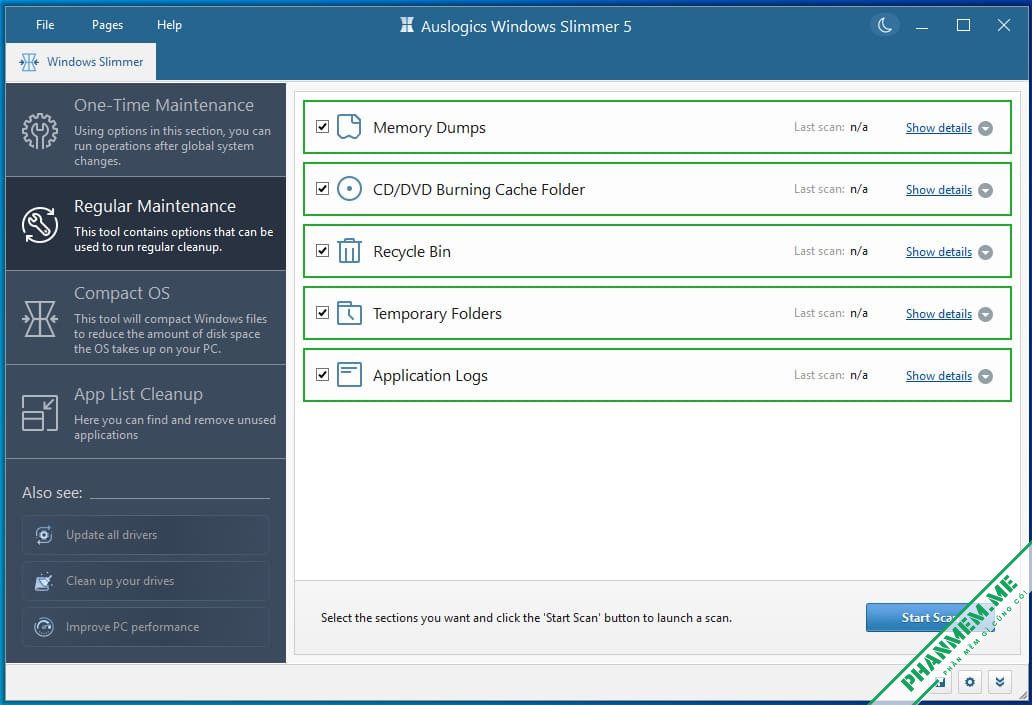Open the App List Cleanup section
This screenshot has width=1032, height=705.
click(x=146, y=413)
